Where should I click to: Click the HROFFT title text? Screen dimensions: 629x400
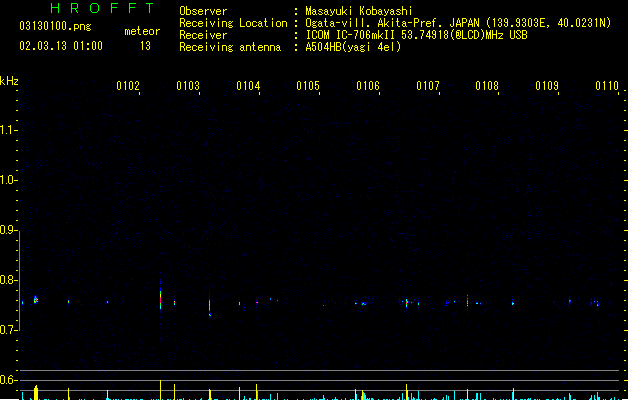coord(103,8)
